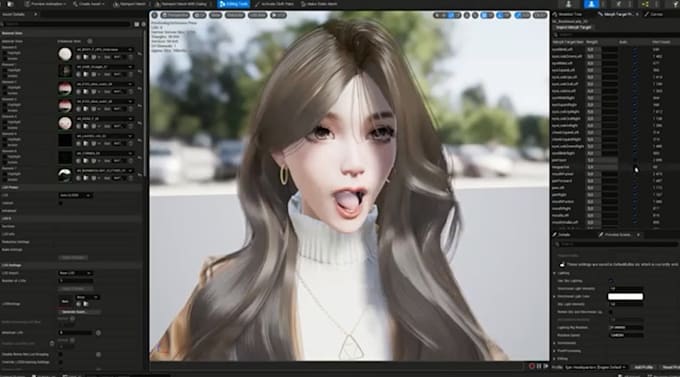Open the viewport options hamburger menu
The width and height of the screenshot is (680, 377).
154,15
